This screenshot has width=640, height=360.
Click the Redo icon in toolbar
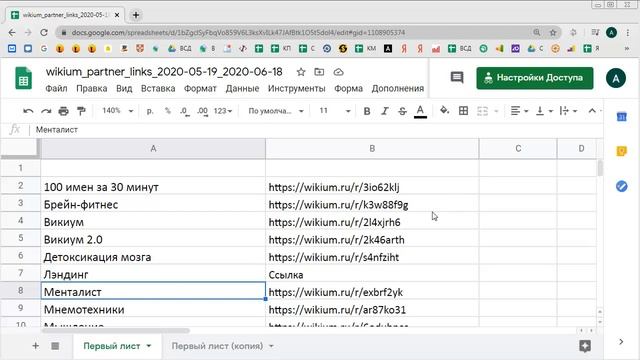tap(46, 111)
